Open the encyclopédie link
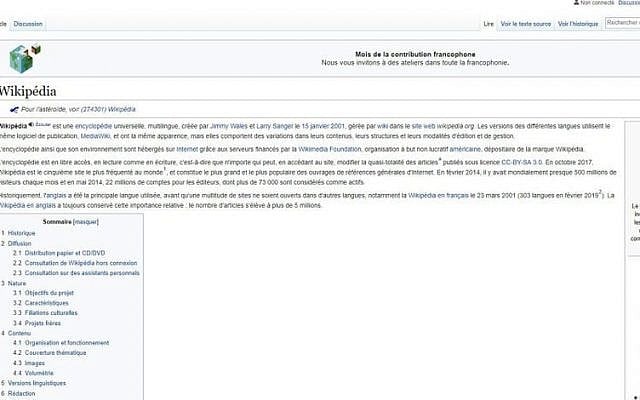 [93, 126]
